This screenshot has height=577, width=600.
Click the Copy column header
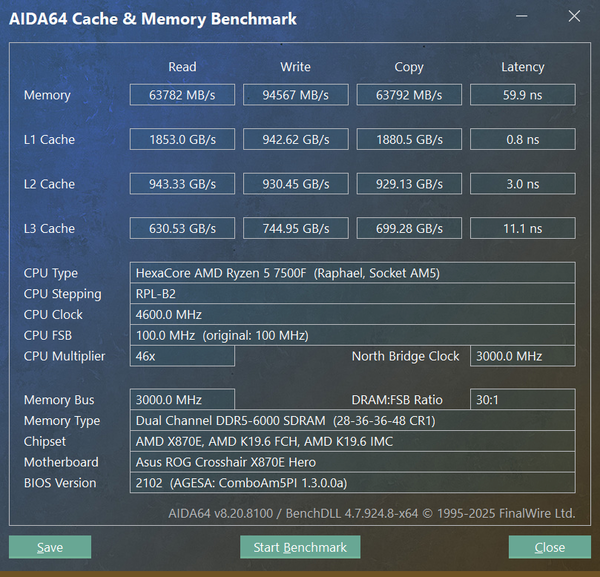(409, 67)
